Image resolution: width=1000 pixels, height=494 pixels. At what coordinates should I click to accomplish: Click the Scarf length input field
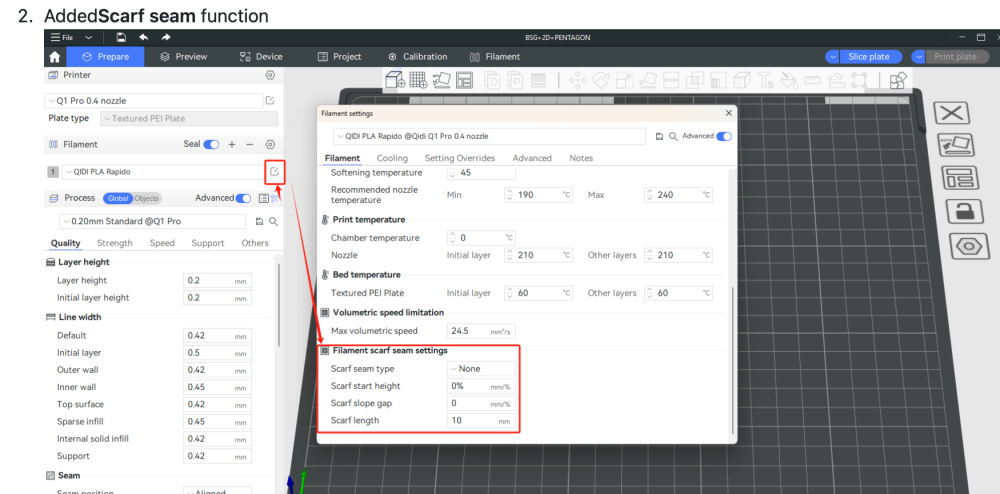point(482,421)
